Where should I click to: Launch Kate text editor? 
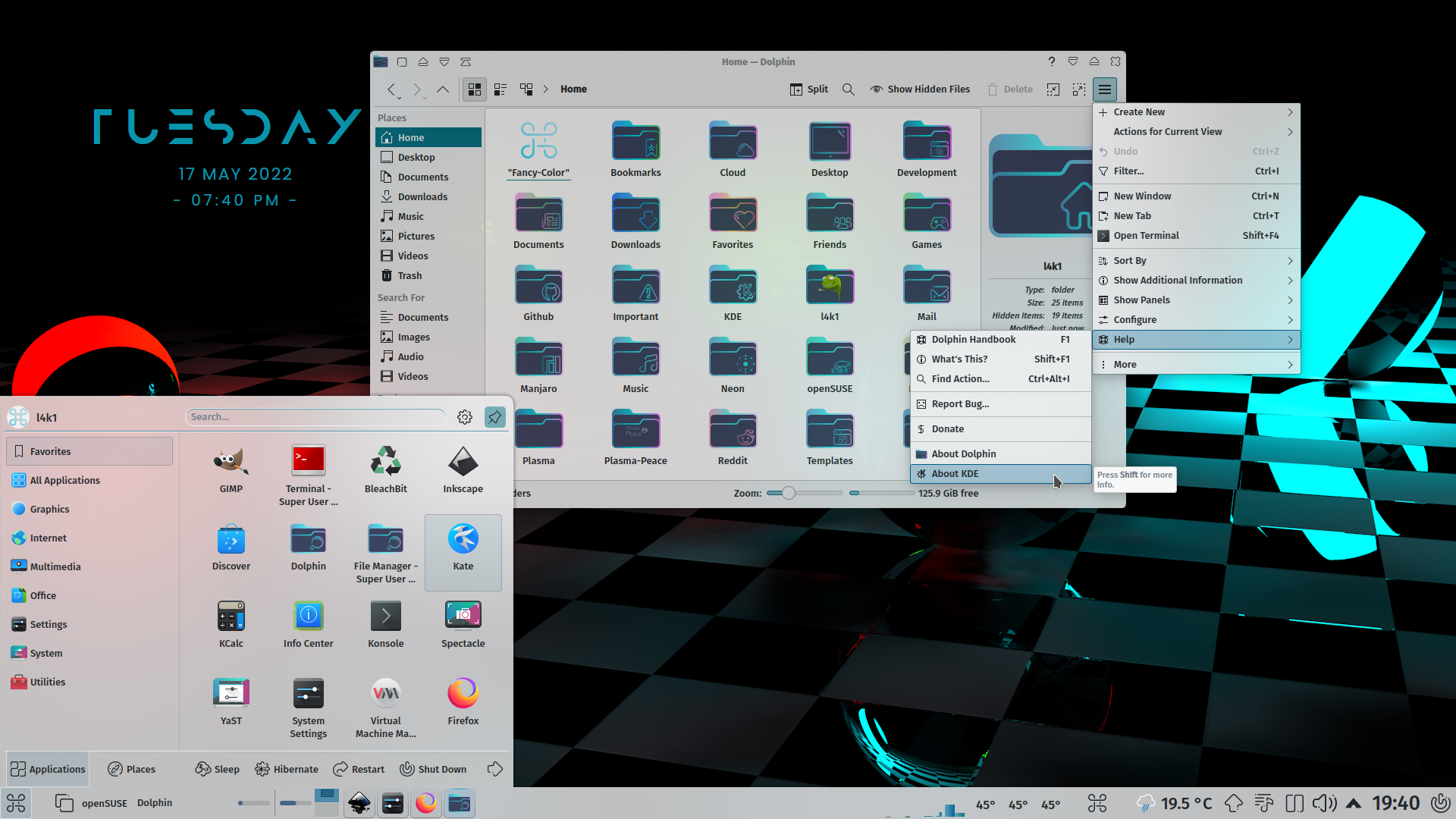[463, 553]
